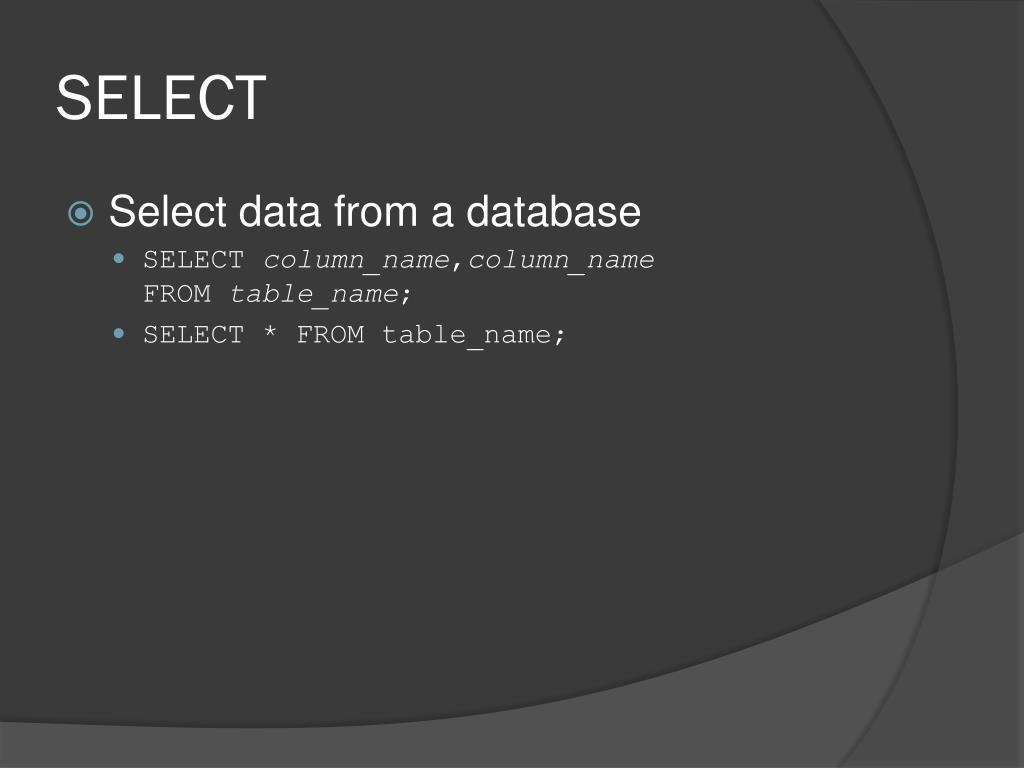The image size is (1024, 768).
Task: Click the asterisk in the 'SELECT *' statement
Action: tap(270, 334)
